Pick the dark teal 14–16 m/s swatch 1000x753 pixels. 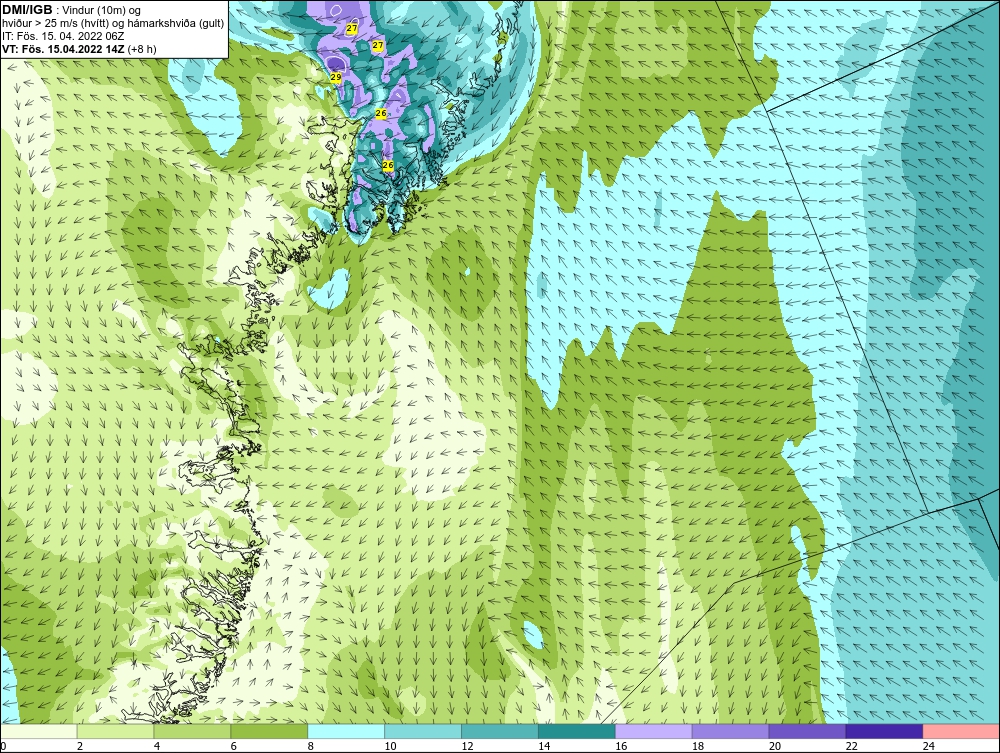[577, 731]
